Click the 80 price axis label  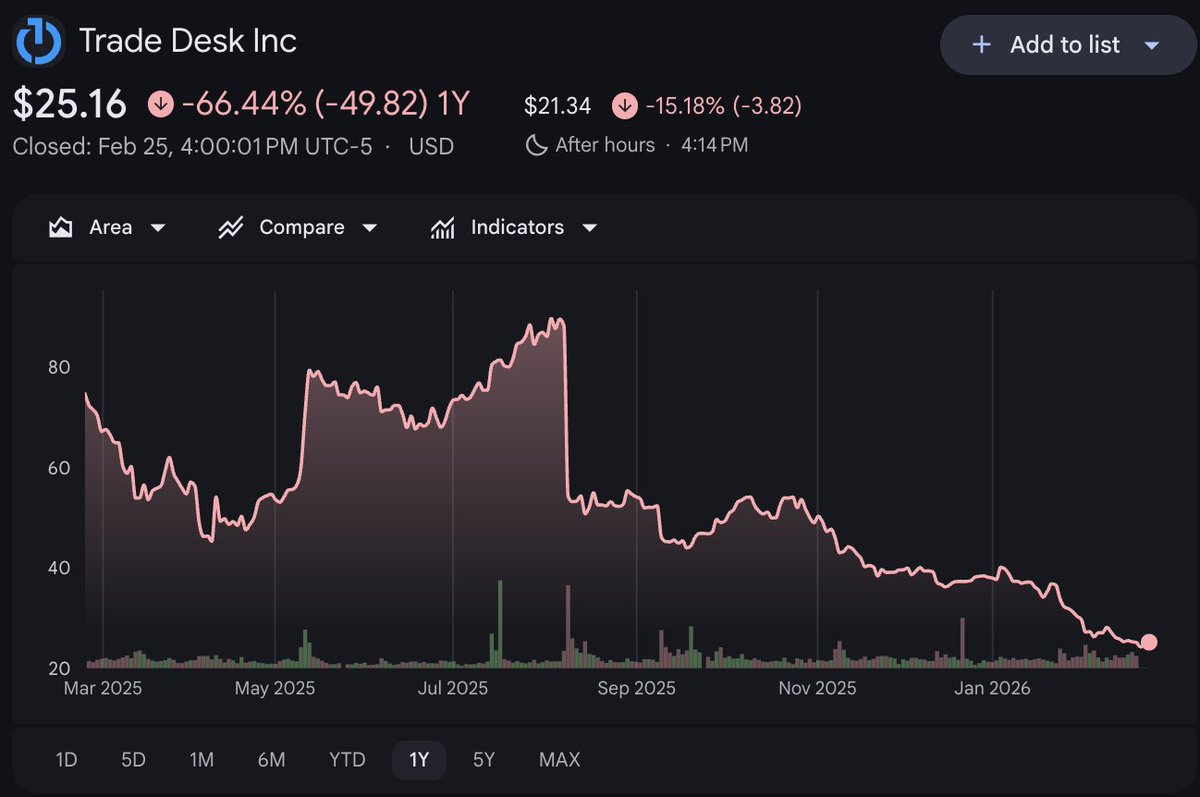point(59,367)
